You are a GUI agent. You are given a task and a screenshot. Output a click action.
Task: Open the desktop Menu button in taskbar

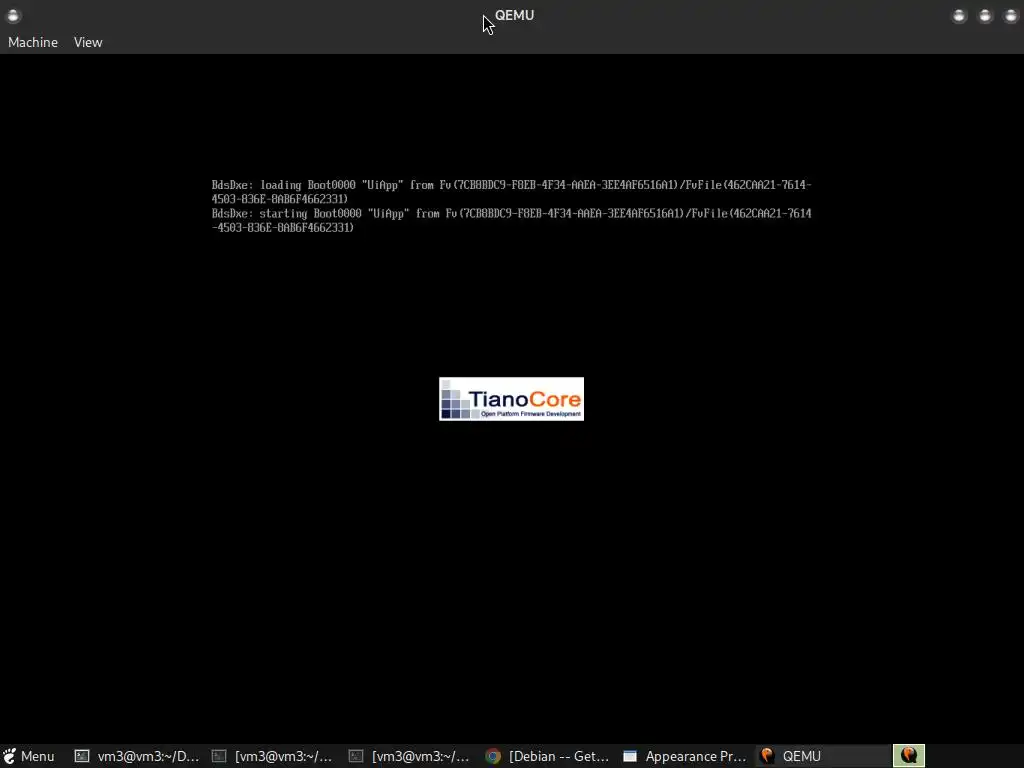[x=29, y=756]
